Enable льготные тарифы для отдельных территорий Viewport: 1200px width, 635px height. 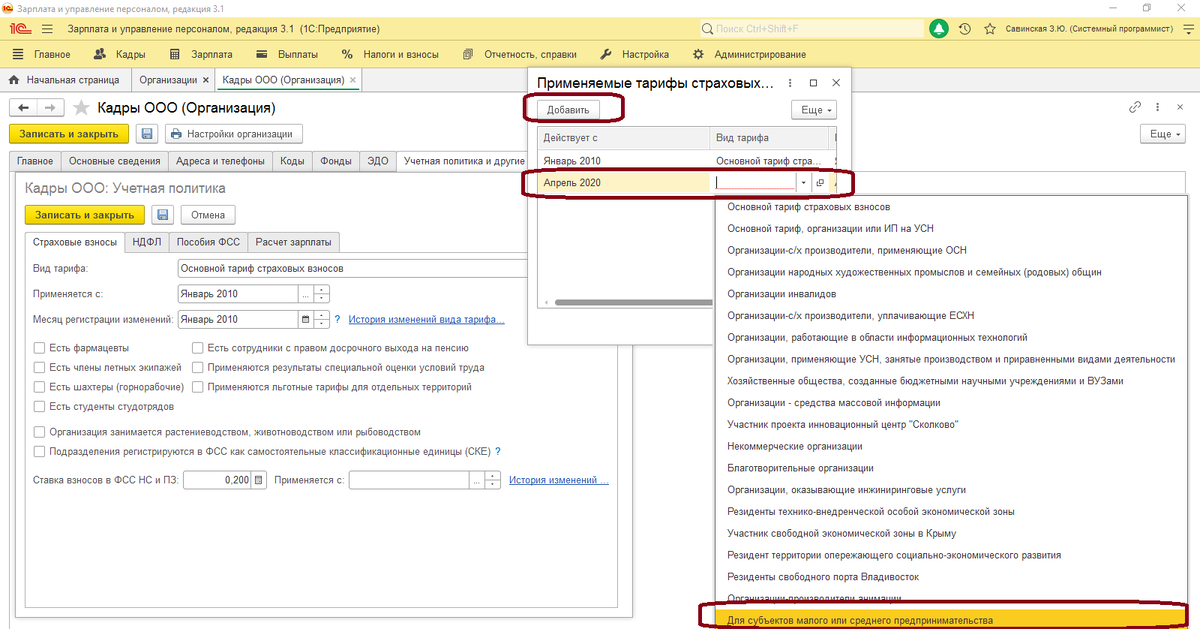197,387
